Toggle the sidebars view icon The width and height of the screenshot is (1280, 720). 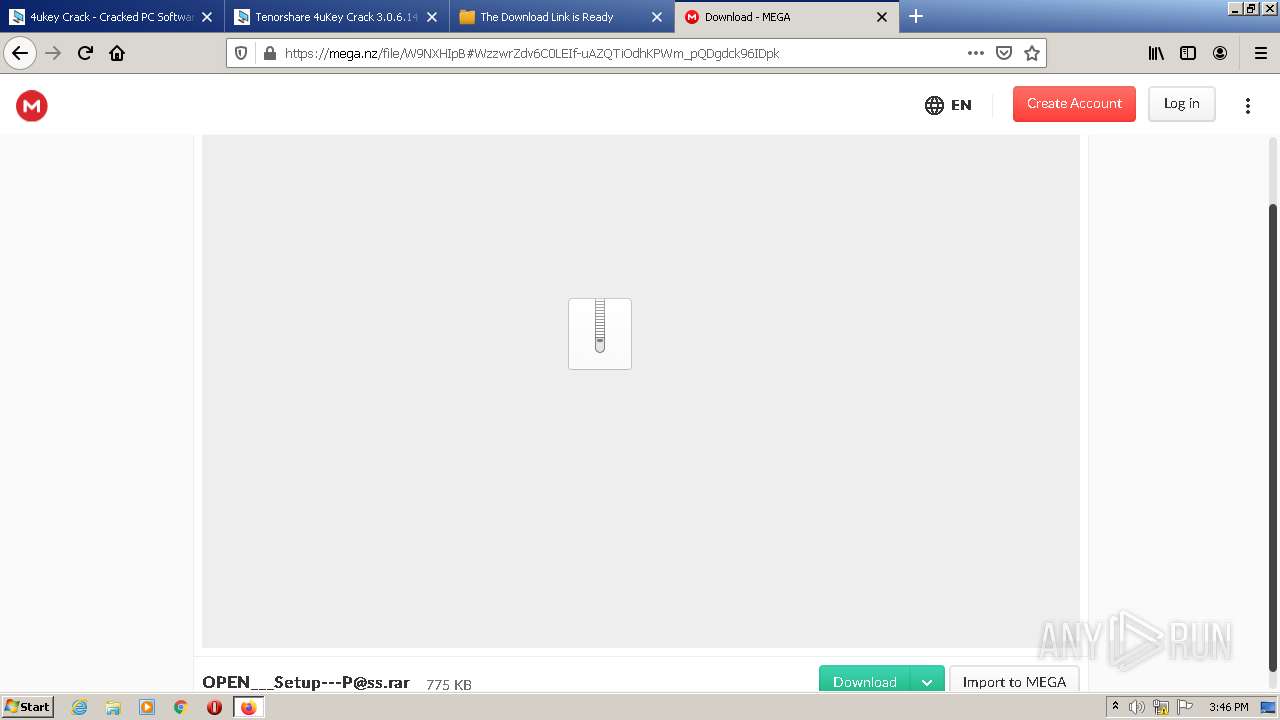(x=1188, y=53)
